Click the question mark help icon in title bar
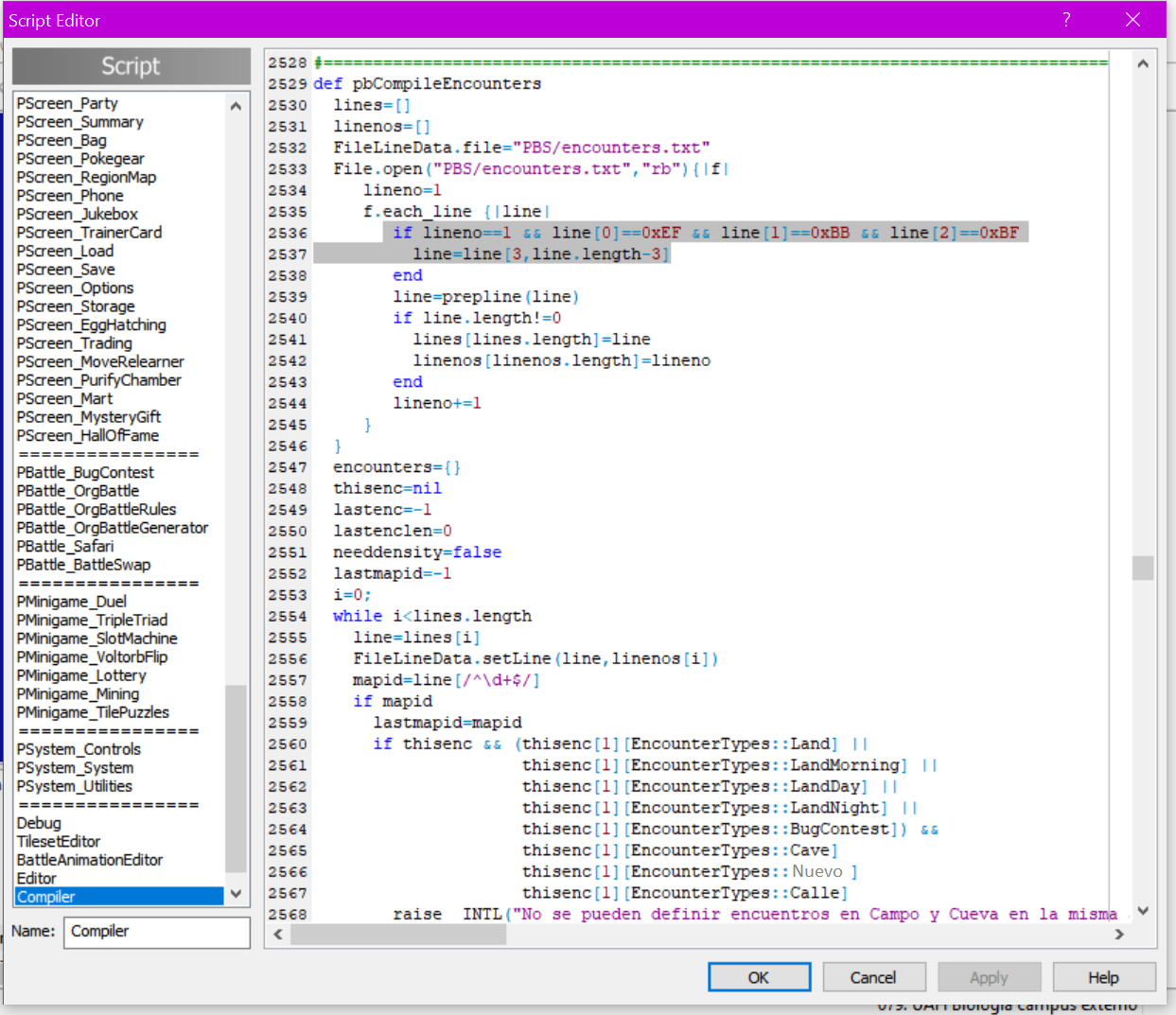Screen dimensions: 1176x1015 [x=1066, y=20]
